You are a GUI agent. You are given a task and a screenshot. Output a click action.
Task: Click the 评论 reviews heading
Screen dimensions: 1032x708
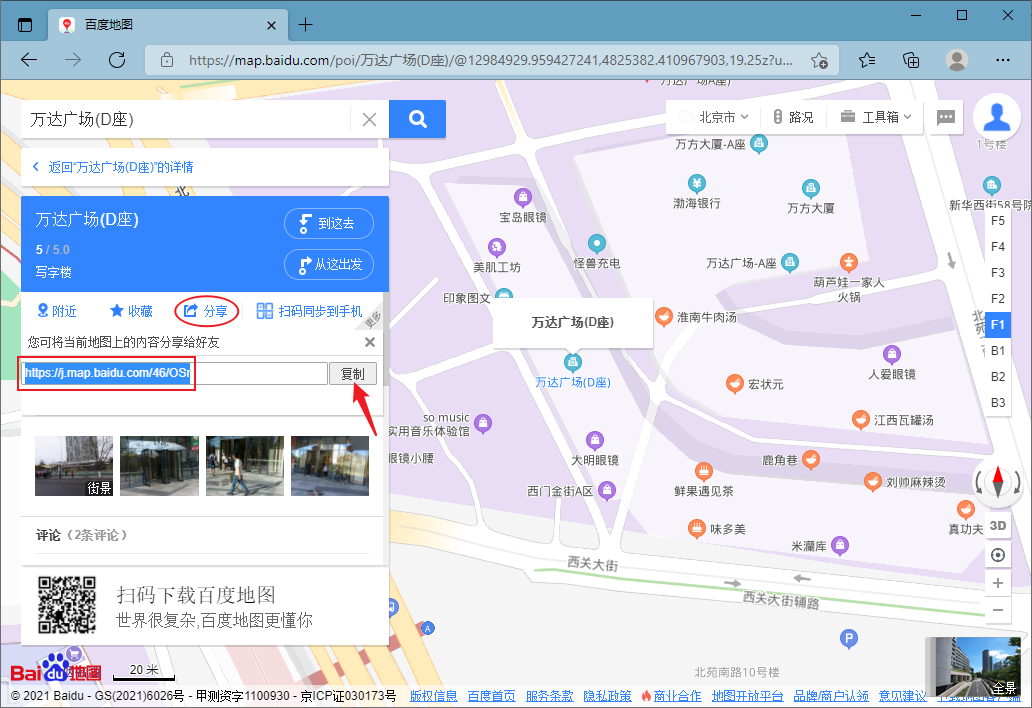pos(48,536)
